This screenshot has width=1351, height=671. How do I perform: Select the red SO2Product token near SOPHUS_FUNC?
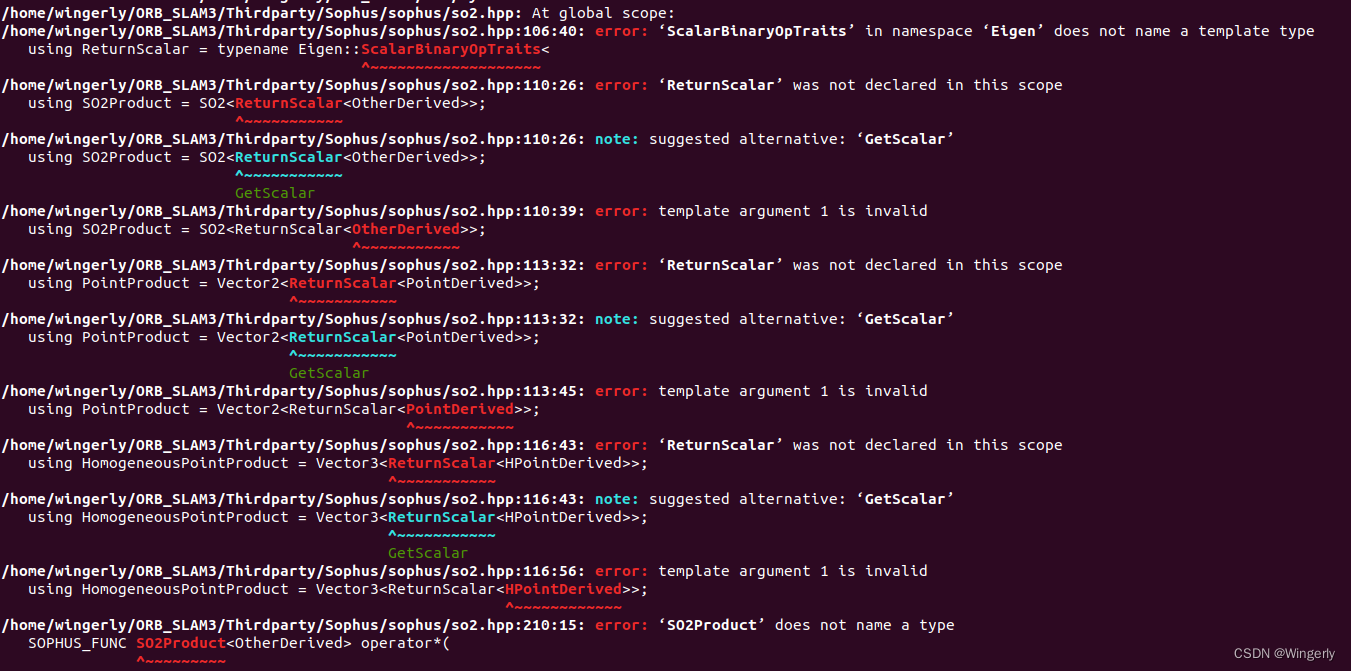(181, 643)
